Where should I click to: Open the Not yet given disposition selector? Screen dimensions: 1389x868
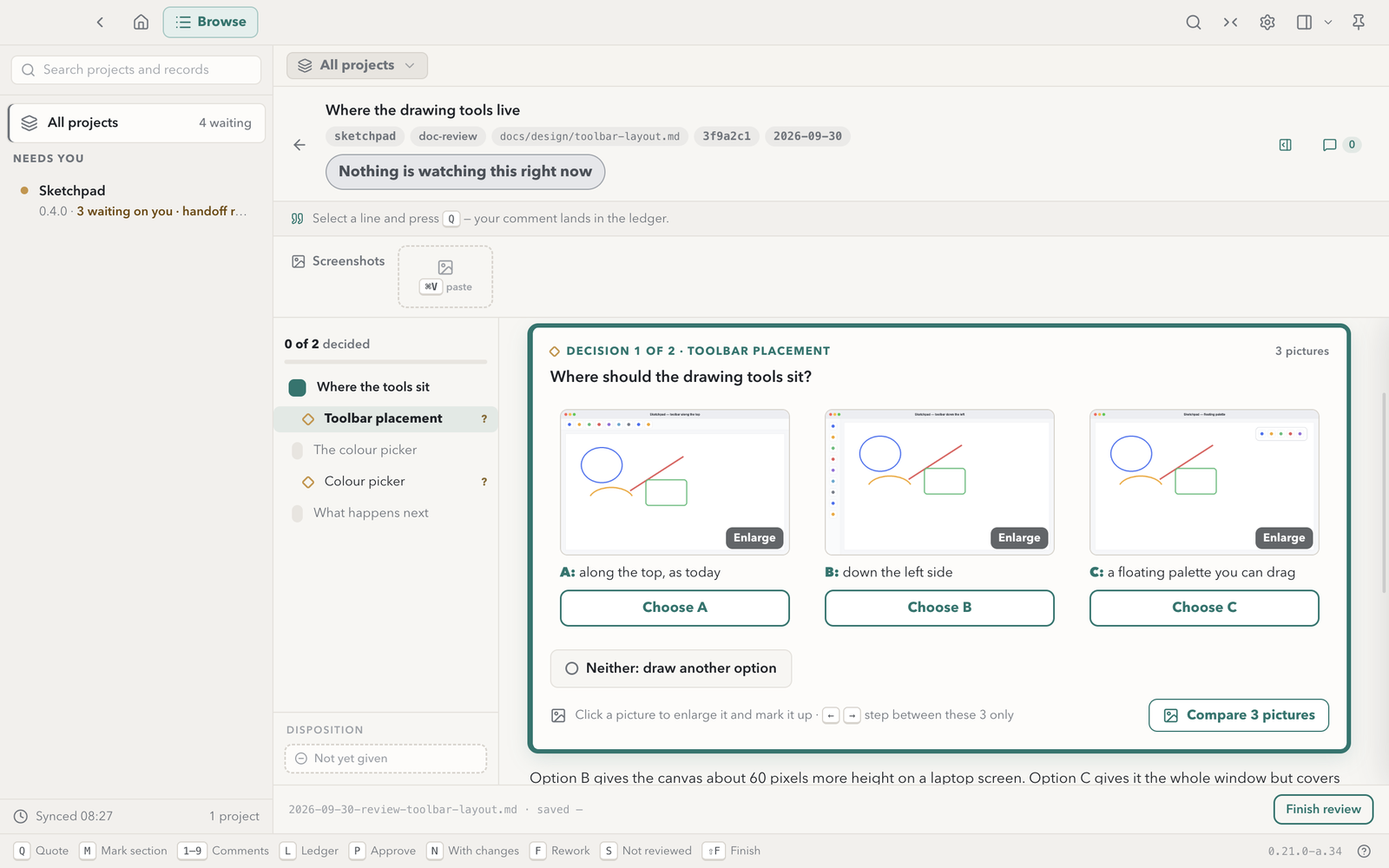(385, 759)
